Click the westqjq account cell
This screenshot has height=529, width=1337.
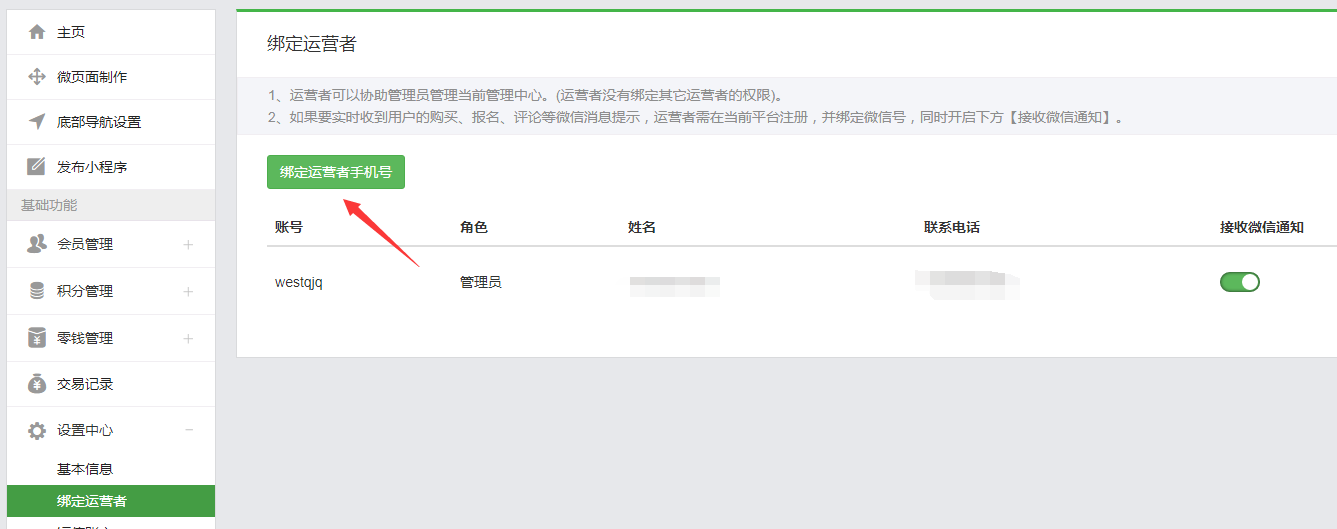(299, 282)
